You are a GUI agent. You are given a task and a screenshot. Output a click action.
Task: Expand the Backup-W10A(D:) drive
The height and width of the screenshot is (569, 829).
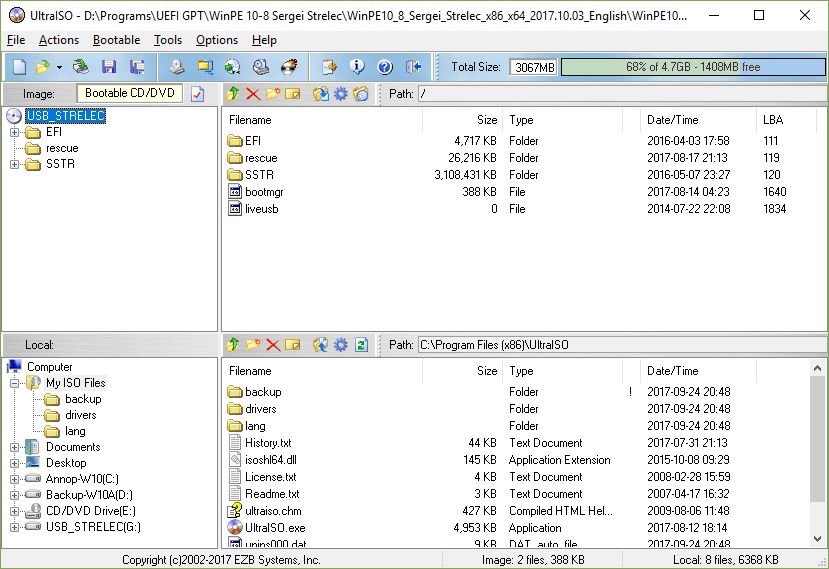point(15,495)
